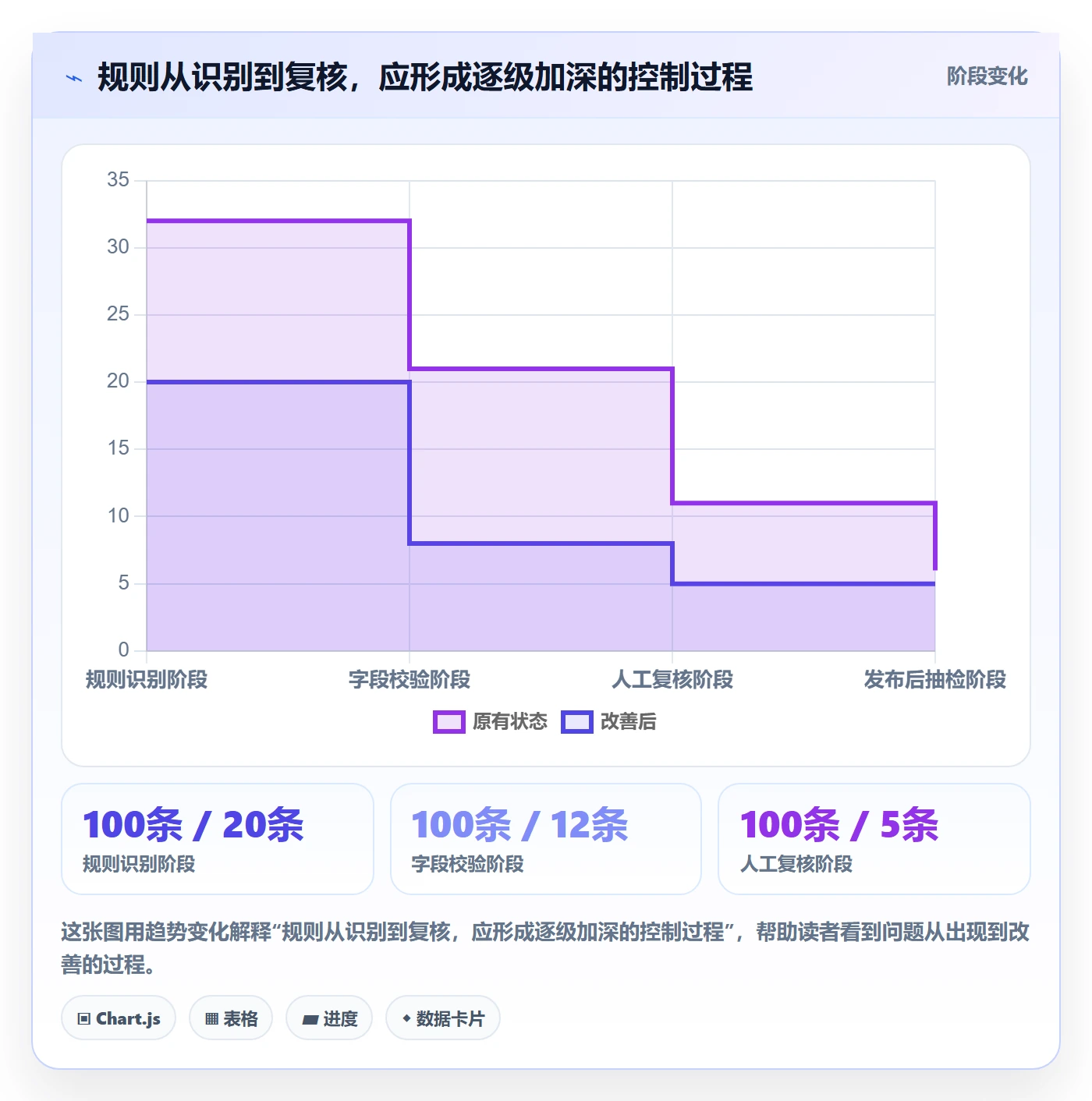
Task: Click the 人工复核阶段 caption in the third card
Action: pos(796,864)
